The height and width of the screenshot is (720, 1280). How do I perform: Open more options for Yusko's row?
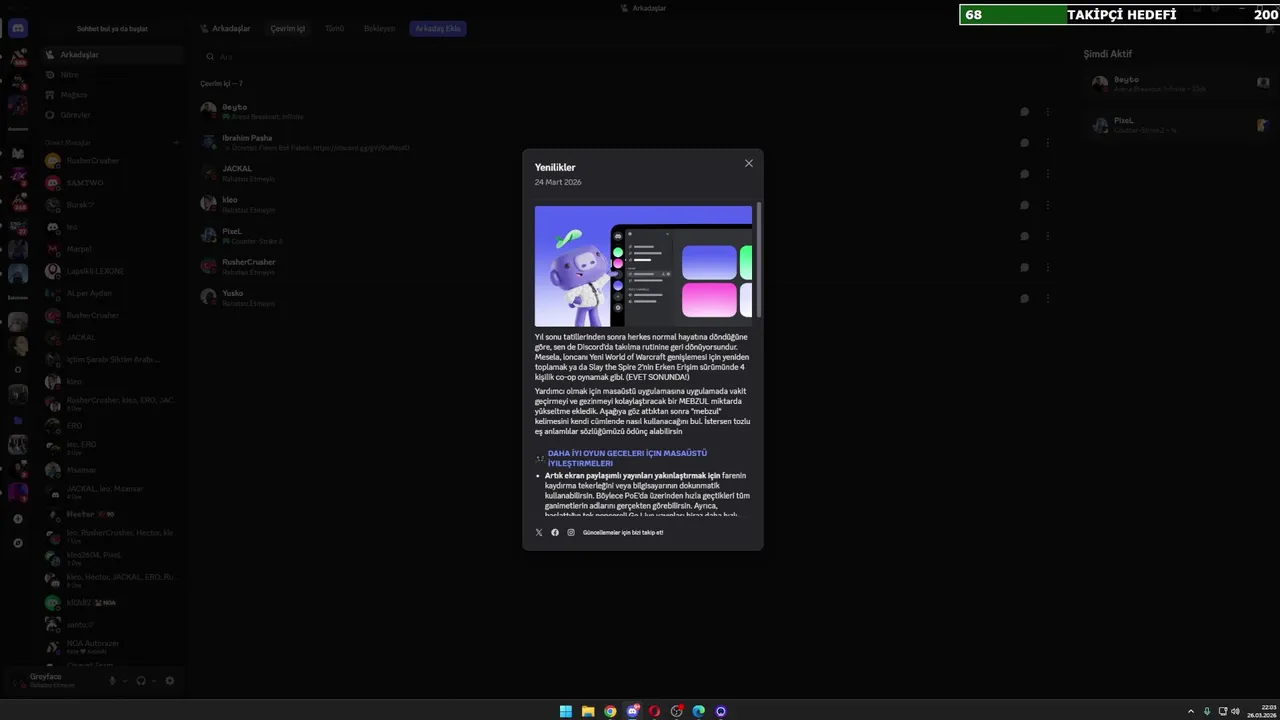click(x=1047, y=298)
